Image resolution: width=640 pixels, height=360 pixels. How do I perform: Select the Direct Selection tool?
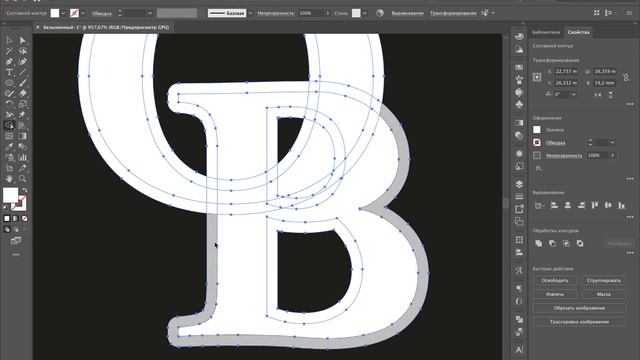tap(22, 40)
